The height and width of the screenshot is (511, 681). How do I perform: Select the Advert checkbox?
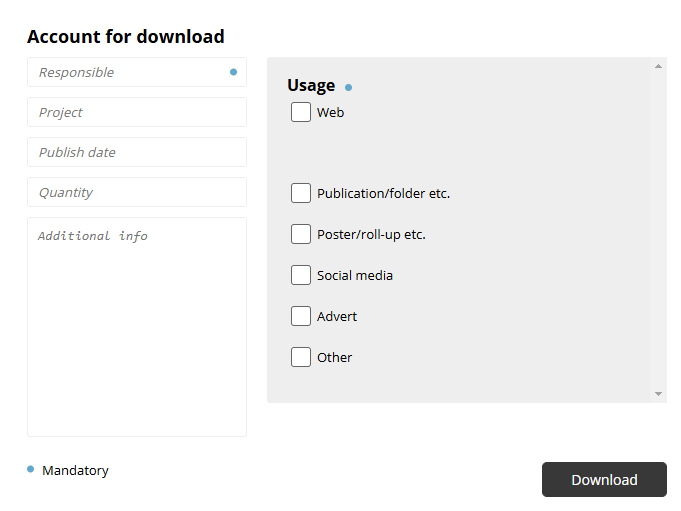(301, 316)
